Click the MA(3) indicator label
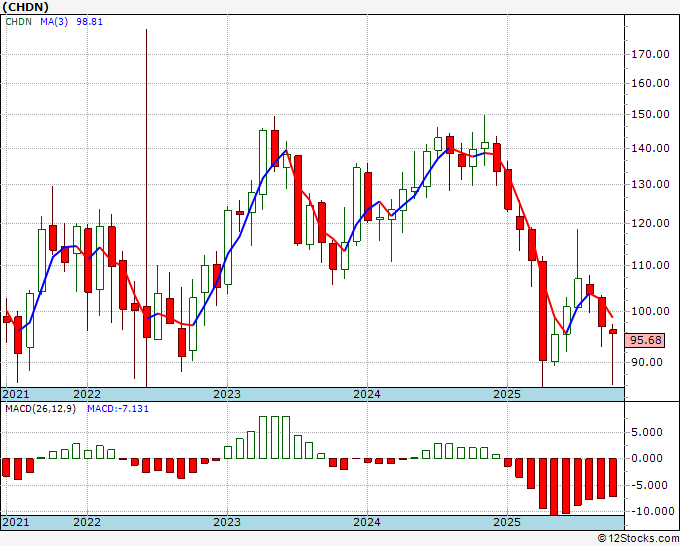The image size is (680, 546). (x=54, y=21)
